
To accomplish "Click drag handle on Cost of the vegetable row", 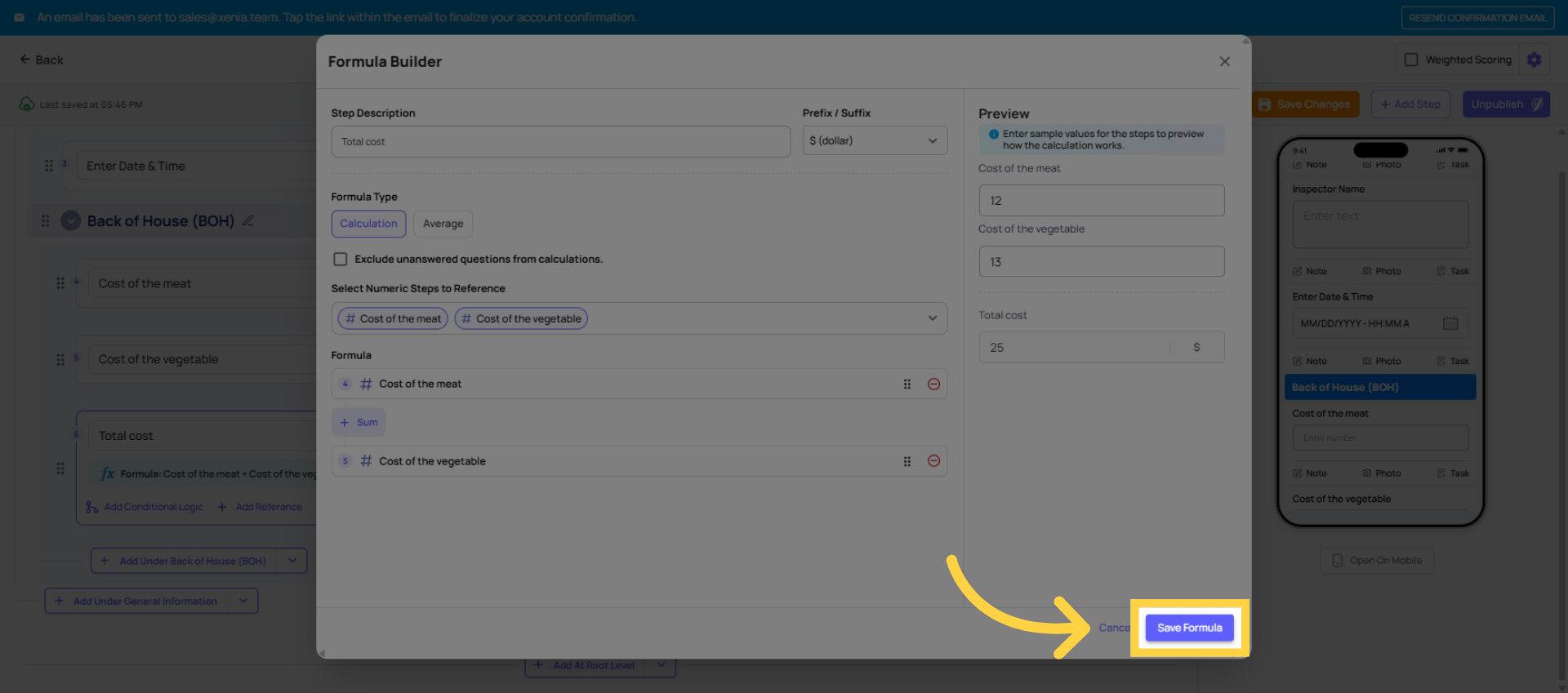I will point(906,461).
